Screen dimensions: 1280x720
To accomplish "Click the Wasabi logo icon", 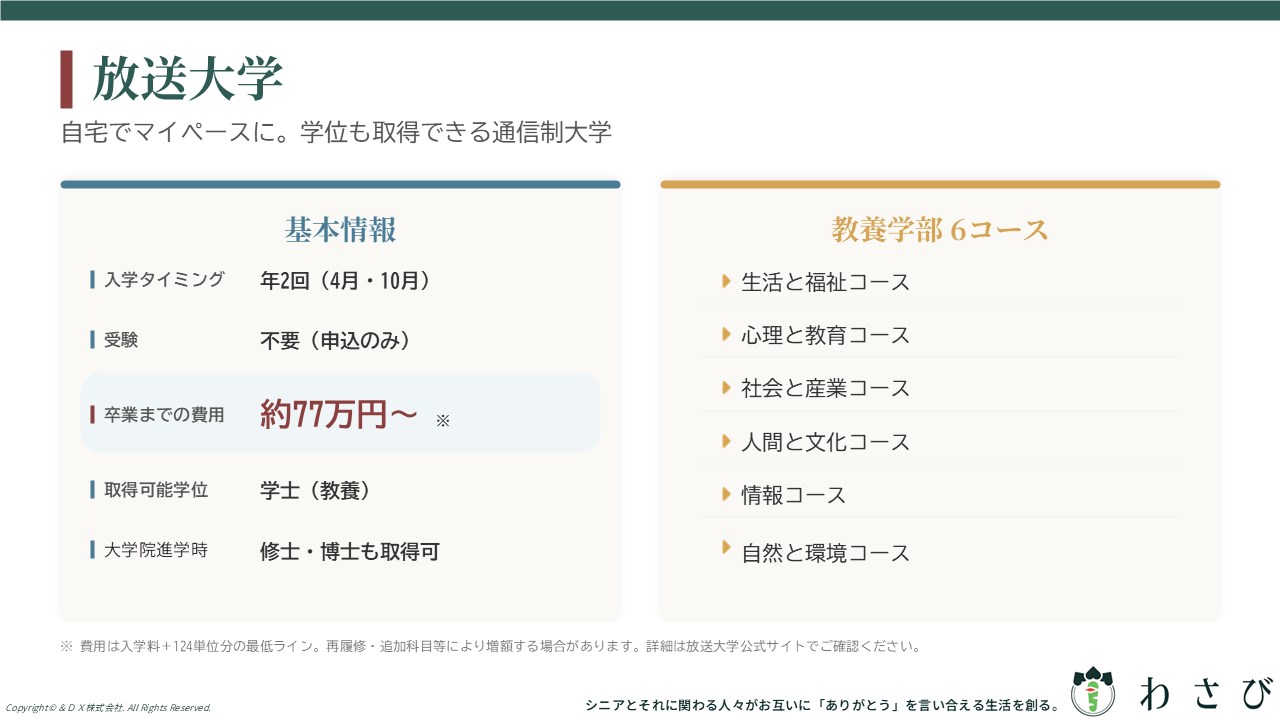I will (x=1092, y=691).
